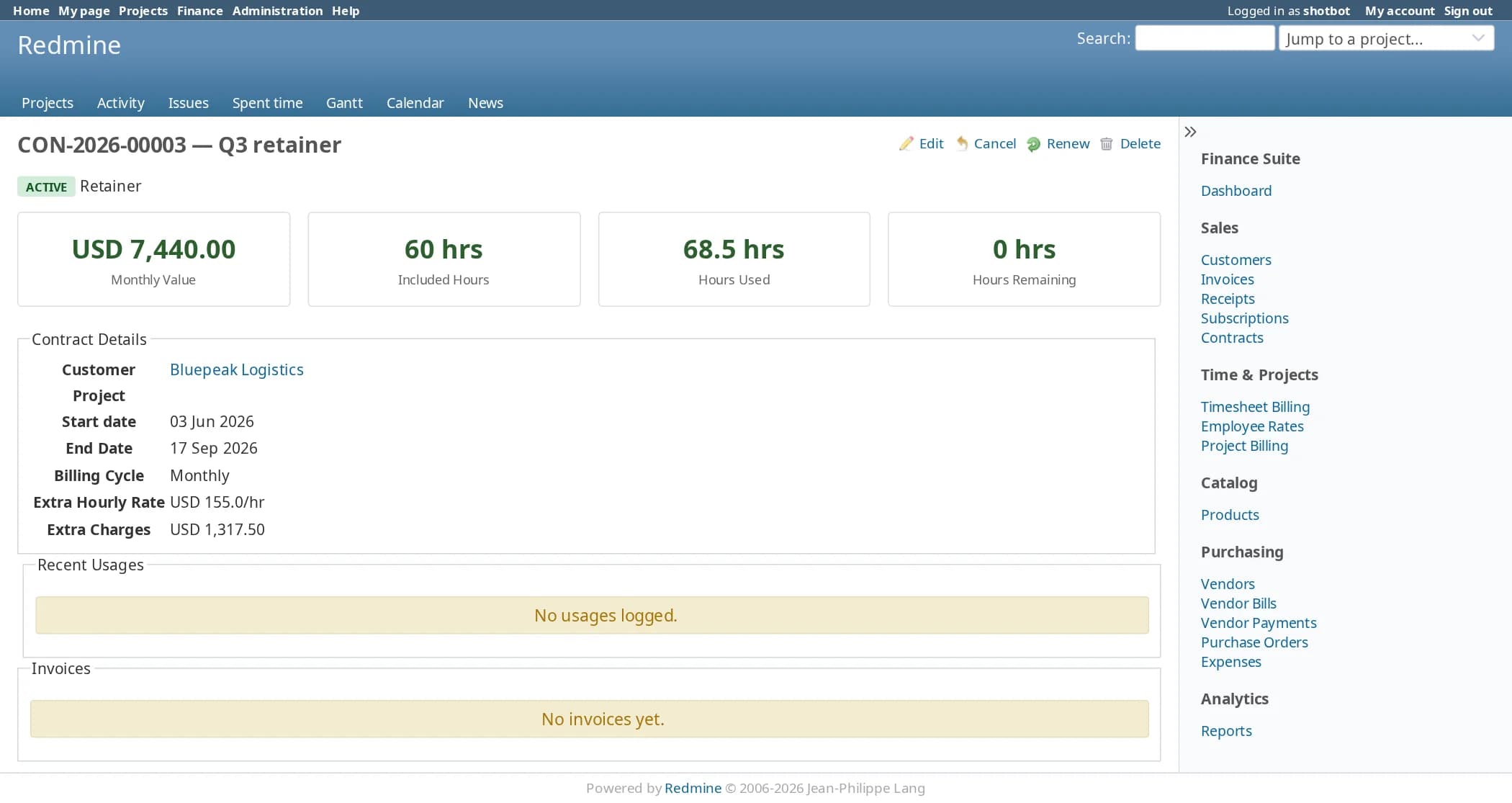
Task: Open Subscriptions in the sidebar
Action: 1245,318
